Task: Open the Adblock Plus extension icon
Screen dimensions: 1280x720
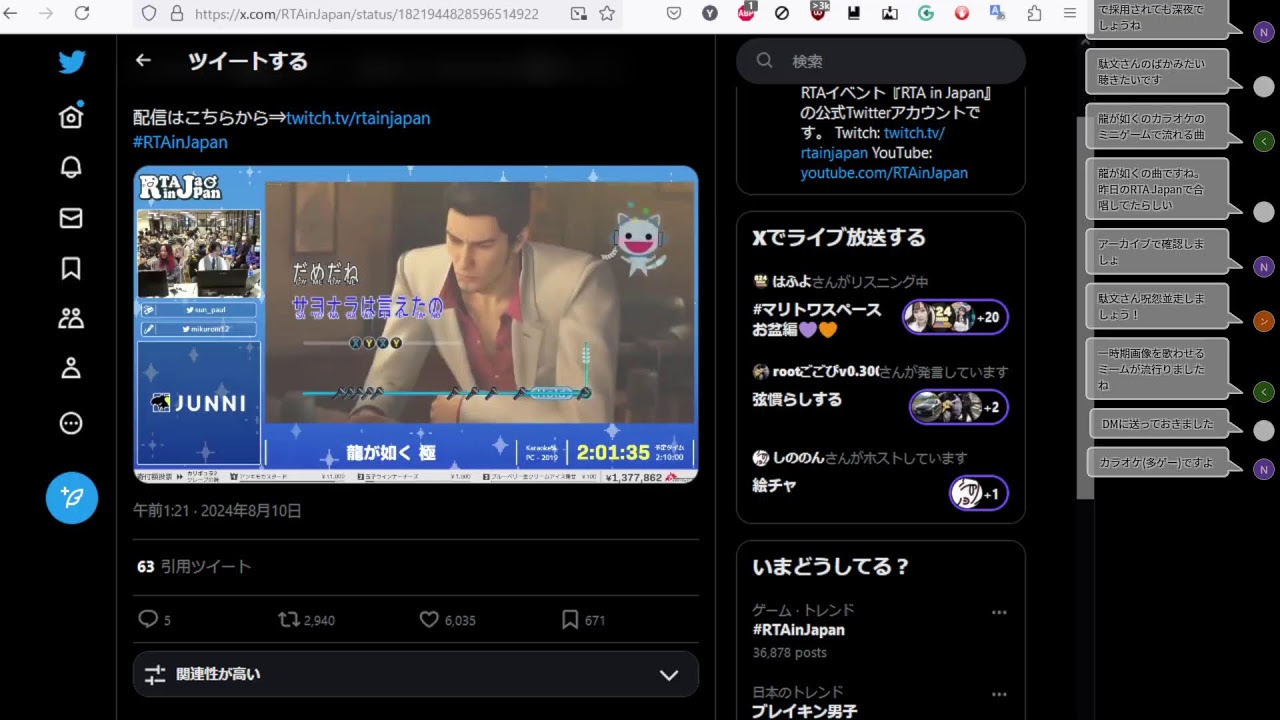Action: coord(747,13)
